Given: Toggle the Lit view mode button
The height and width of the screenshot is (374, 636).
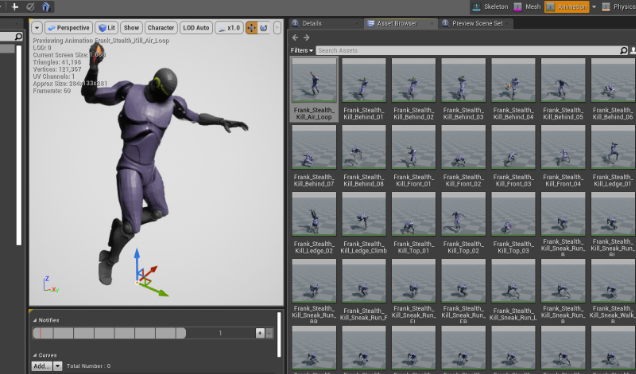Looking at the screenshot, I should click(107, 28).
